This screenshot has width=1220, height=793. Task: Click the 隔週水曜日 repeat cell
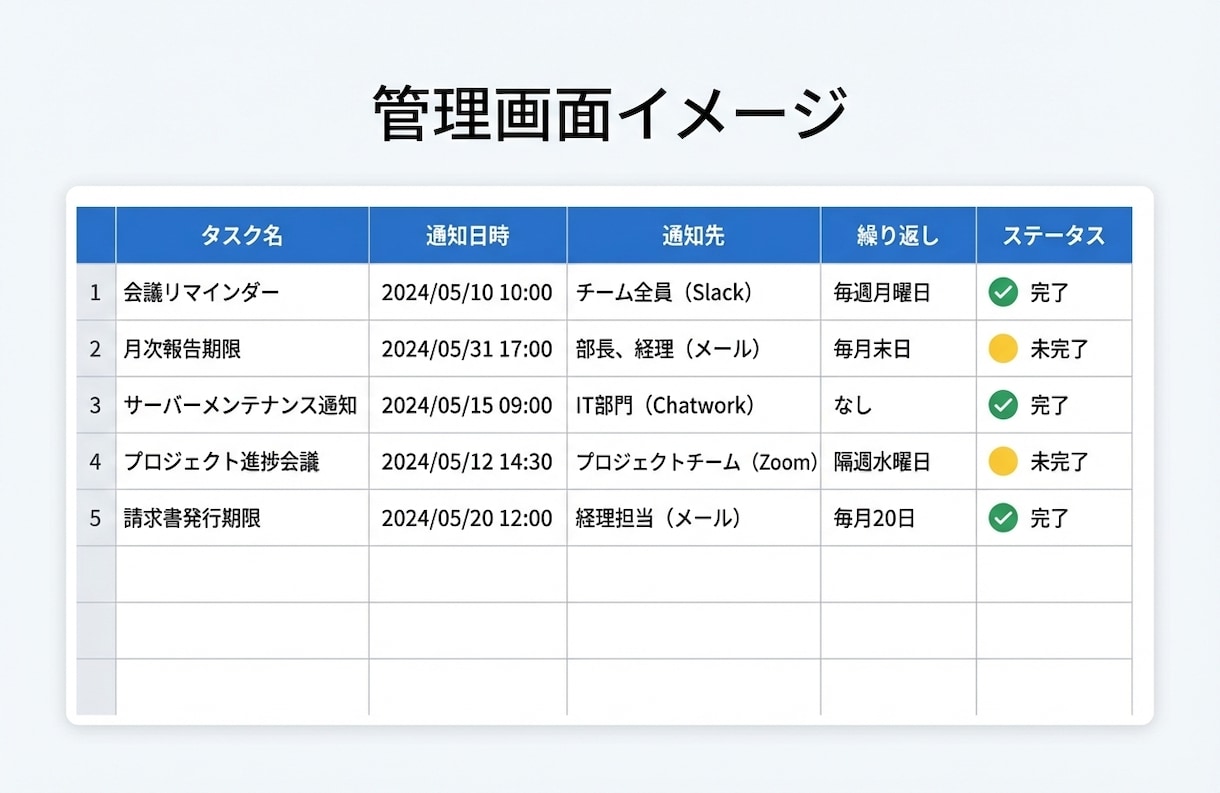tap(898, 461)
